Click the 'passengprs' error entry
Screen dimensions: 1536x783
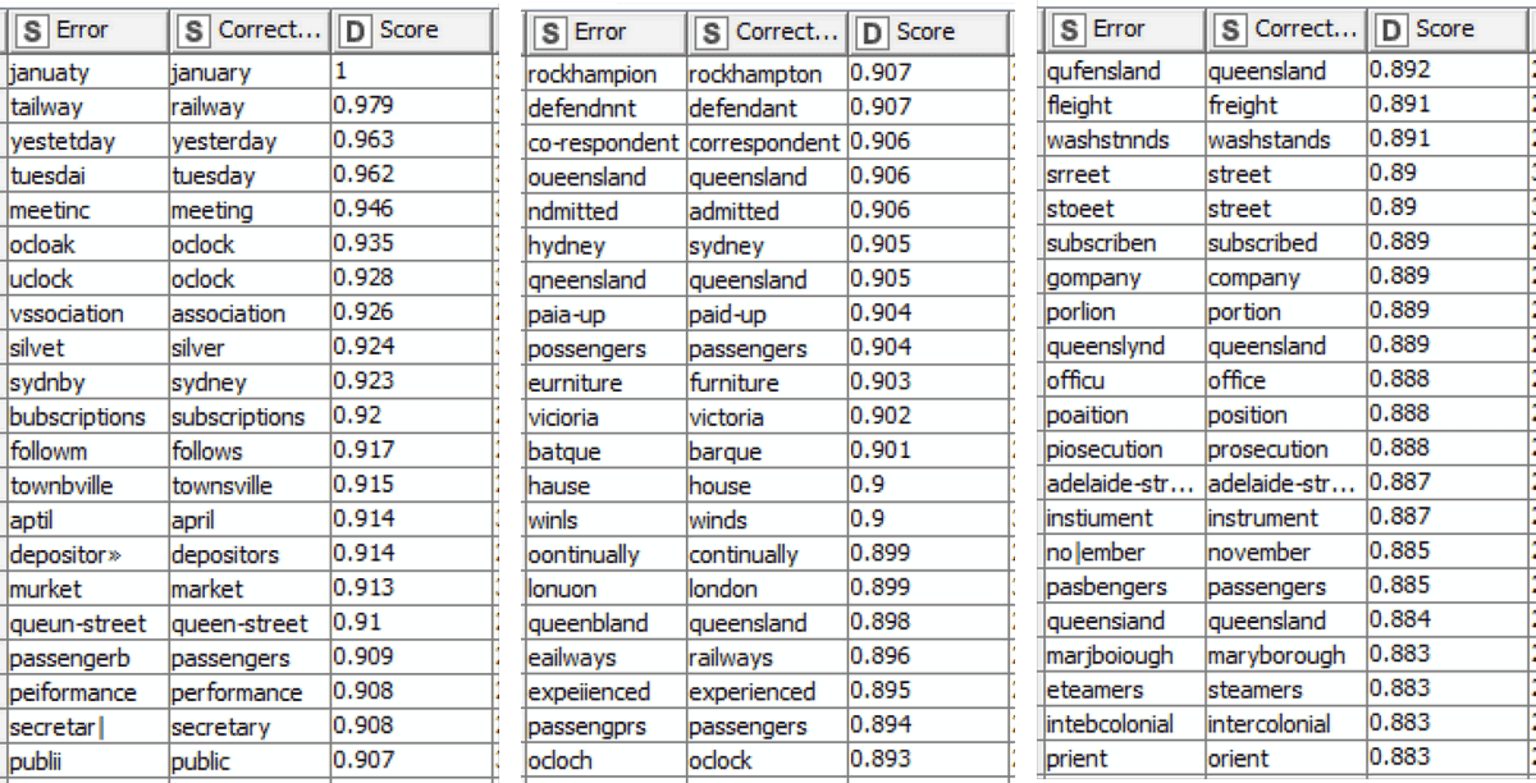605,726
